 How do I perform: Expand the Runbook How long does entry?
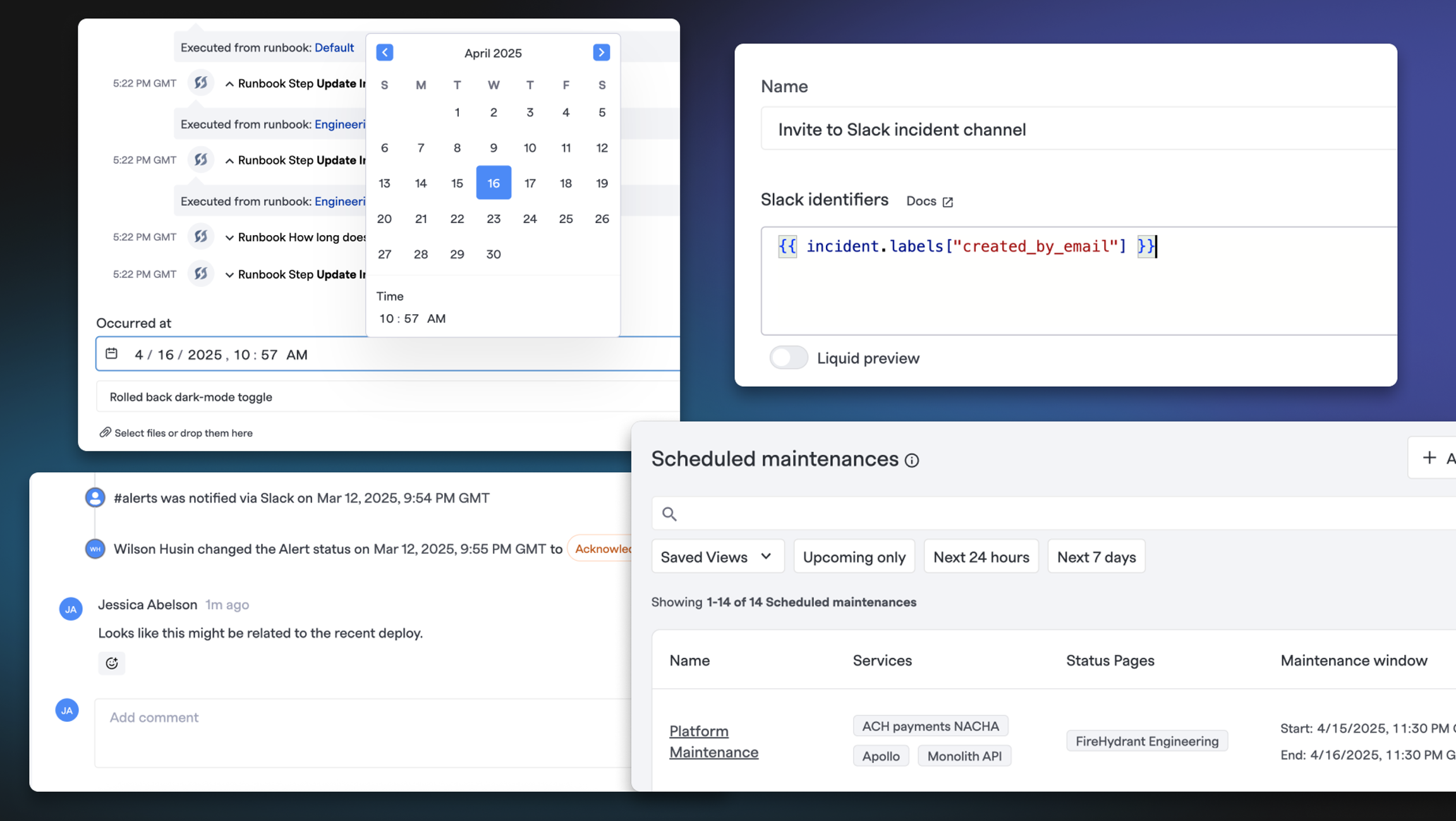point(229,238)
